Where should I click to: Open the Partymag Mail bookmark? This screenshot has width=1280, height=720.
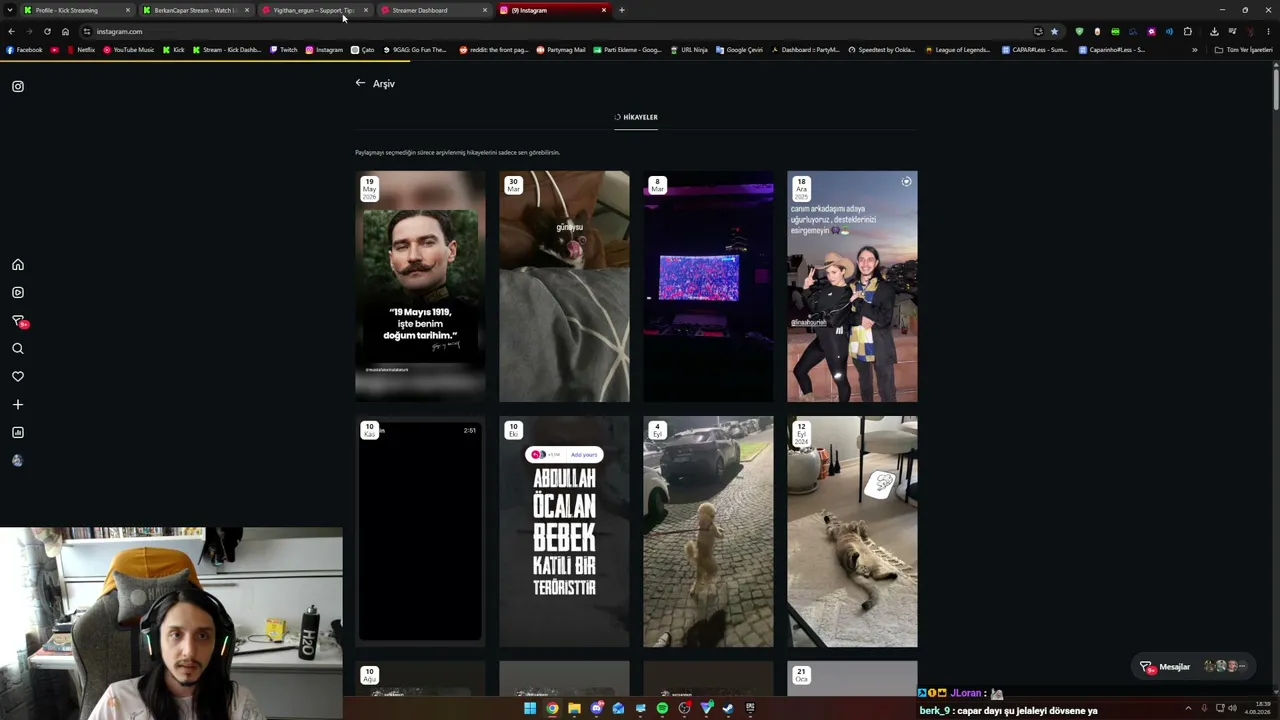tap(561, 50)
